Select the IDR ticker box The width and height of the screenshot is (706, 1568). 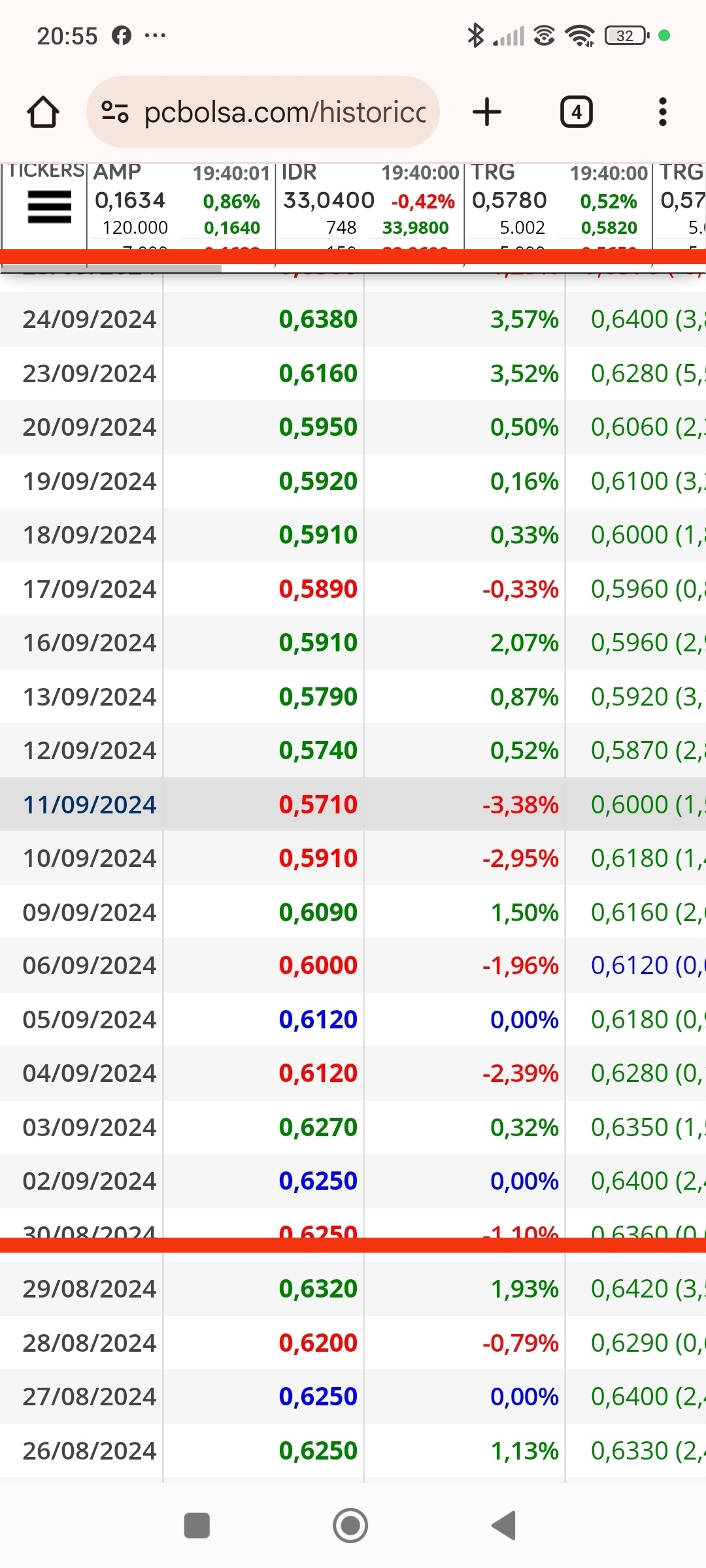[x=370, y=206]
